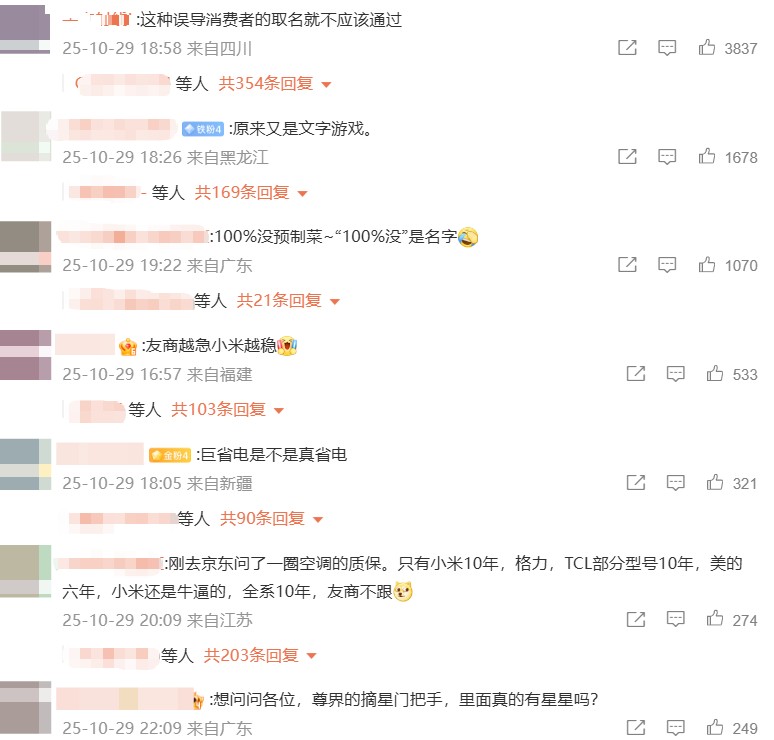
Task: Open avatar of the 四川 commenter
Action: coord(25,27)
